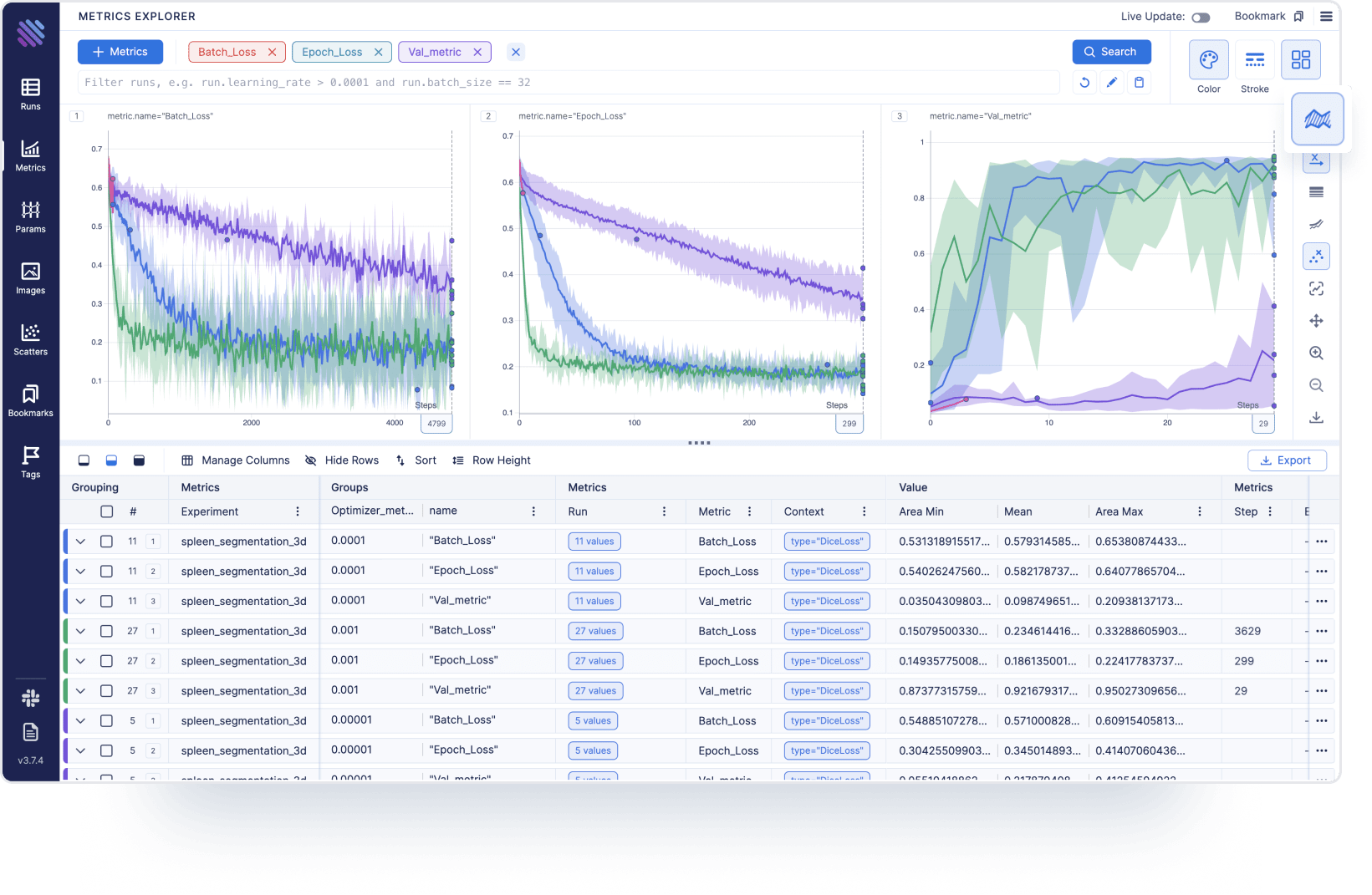Select the pan chart tool
Screen dimensions: 1372x895
[1316, 321]
